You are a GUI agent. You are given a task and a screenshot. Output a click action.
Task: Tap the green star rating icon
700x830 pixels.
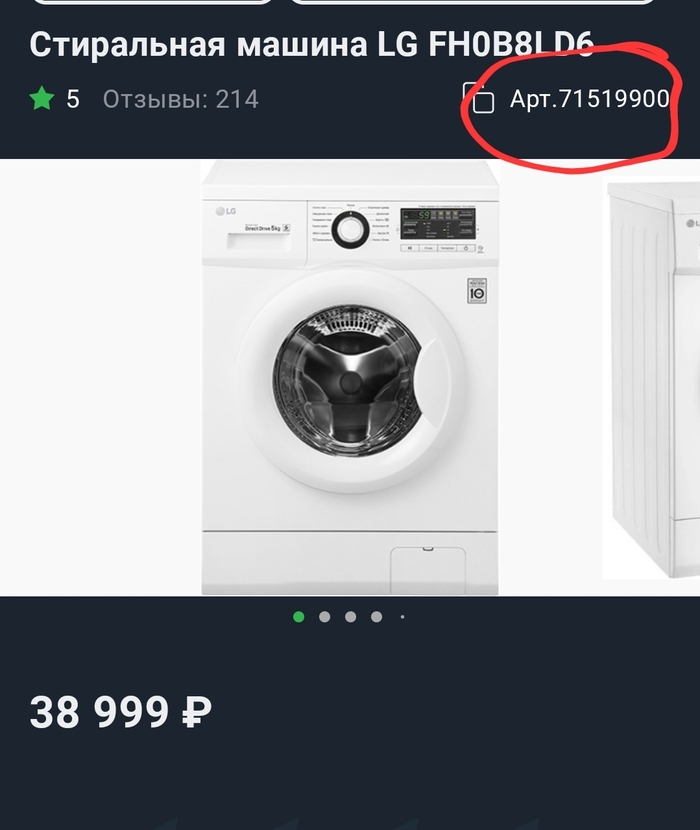(x=41, y=99)
